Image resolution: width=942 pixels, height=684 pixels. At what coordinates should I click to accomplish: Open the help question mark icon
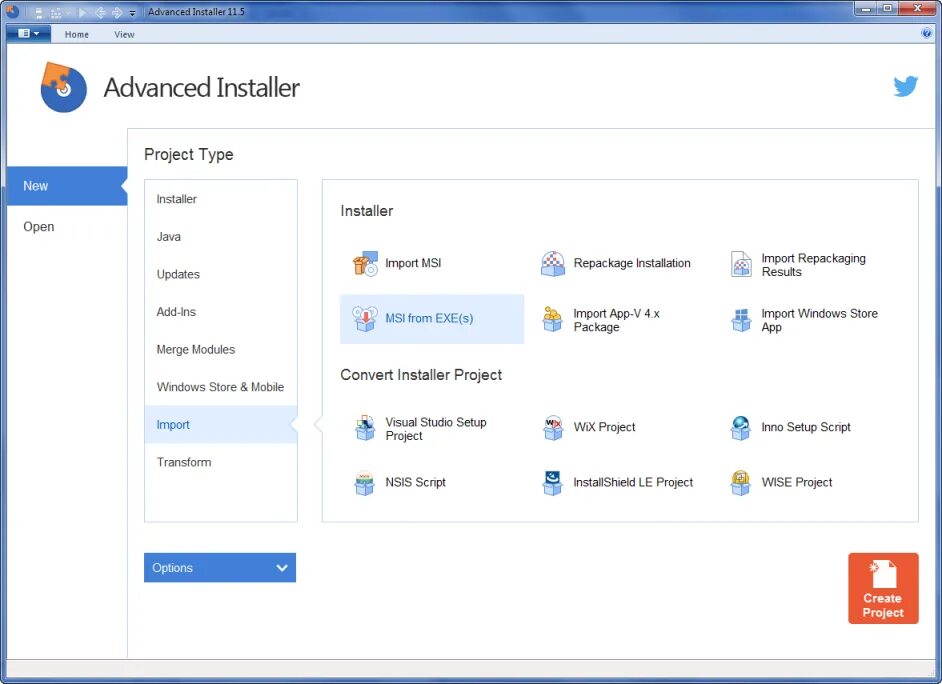coord(926,33)
